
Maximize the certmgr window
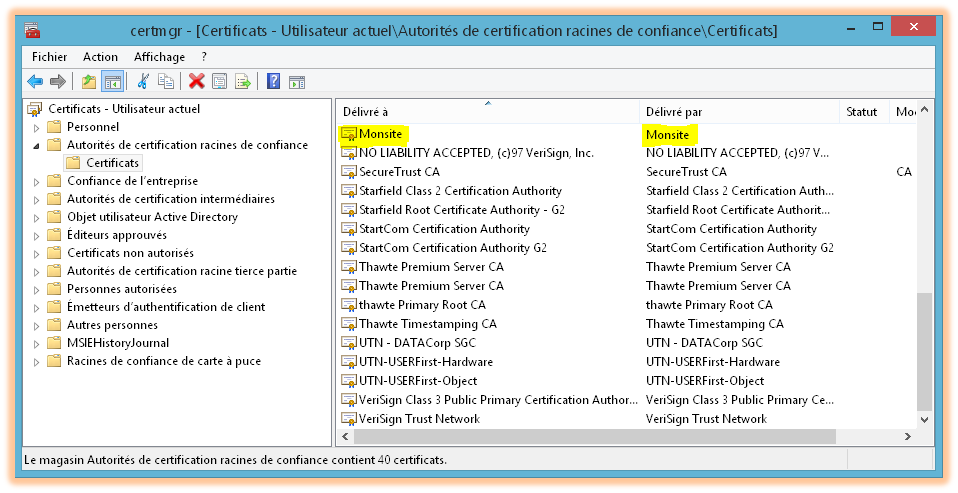(x=878, y=27)
